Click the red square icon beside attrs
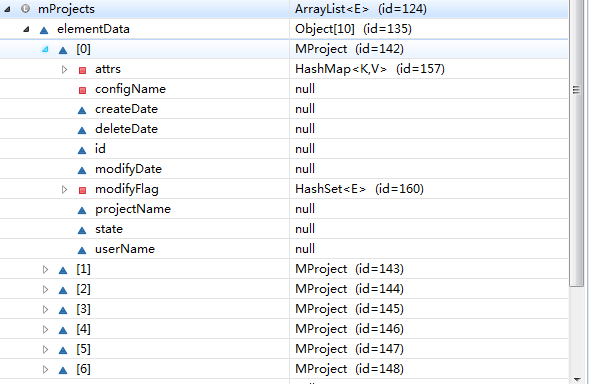Screen dimensions: 589x384 (82, 70)
